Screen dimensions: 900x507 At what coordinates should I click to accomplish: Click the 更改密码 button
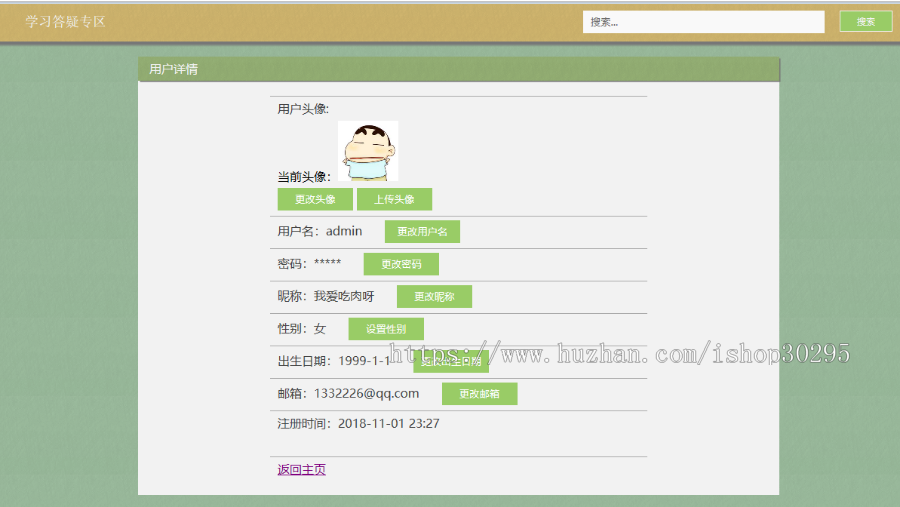click(x=401, y=264)
